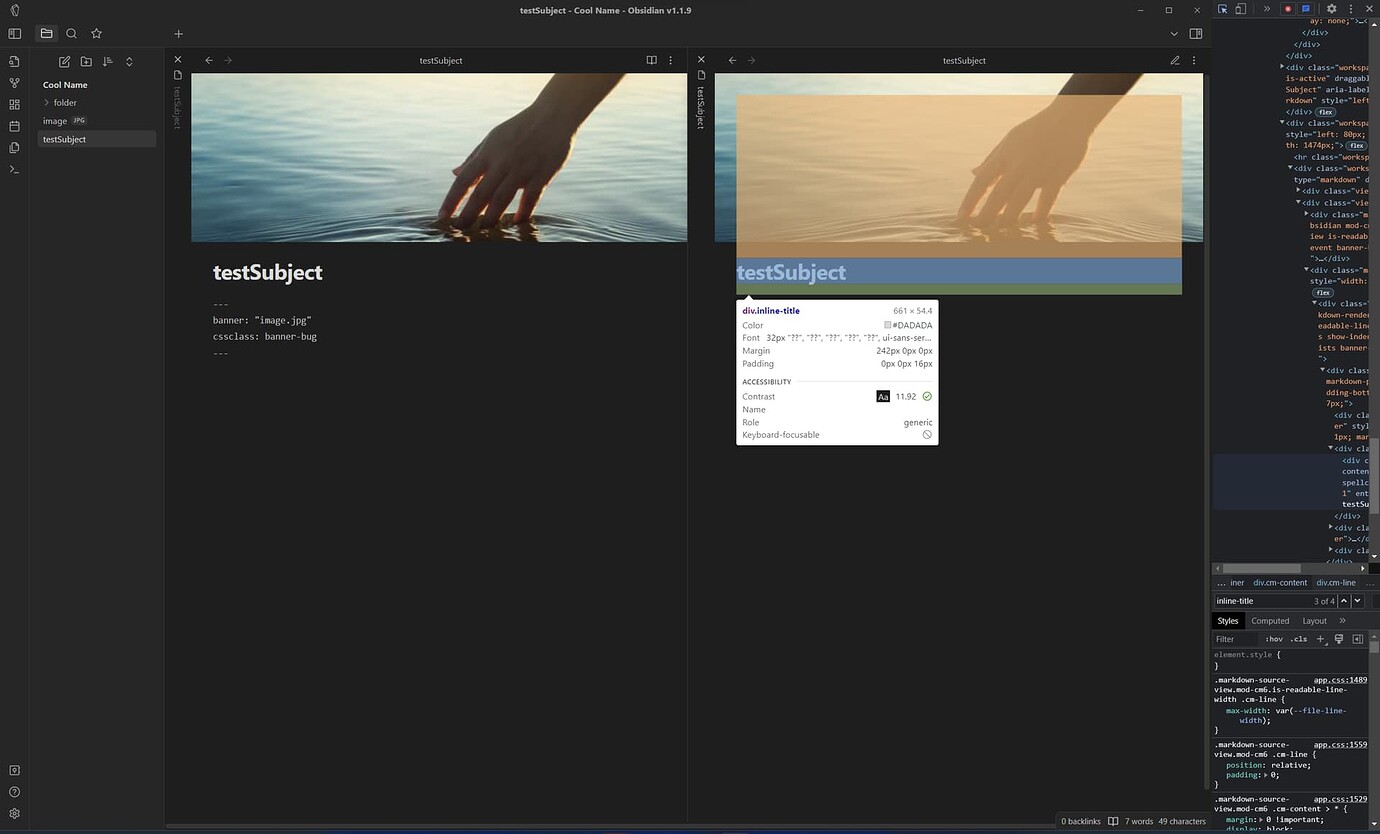Open the daily note calendar icon
Viewport: 1380px width, 834px height.
click(14, 126)
